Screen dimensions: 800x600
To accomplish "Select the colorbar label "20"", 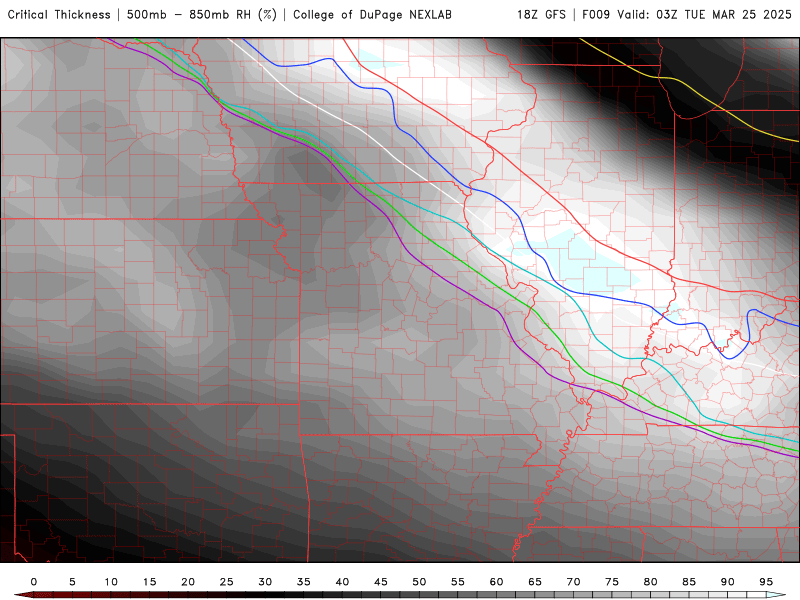I will [x=188, y=582].
